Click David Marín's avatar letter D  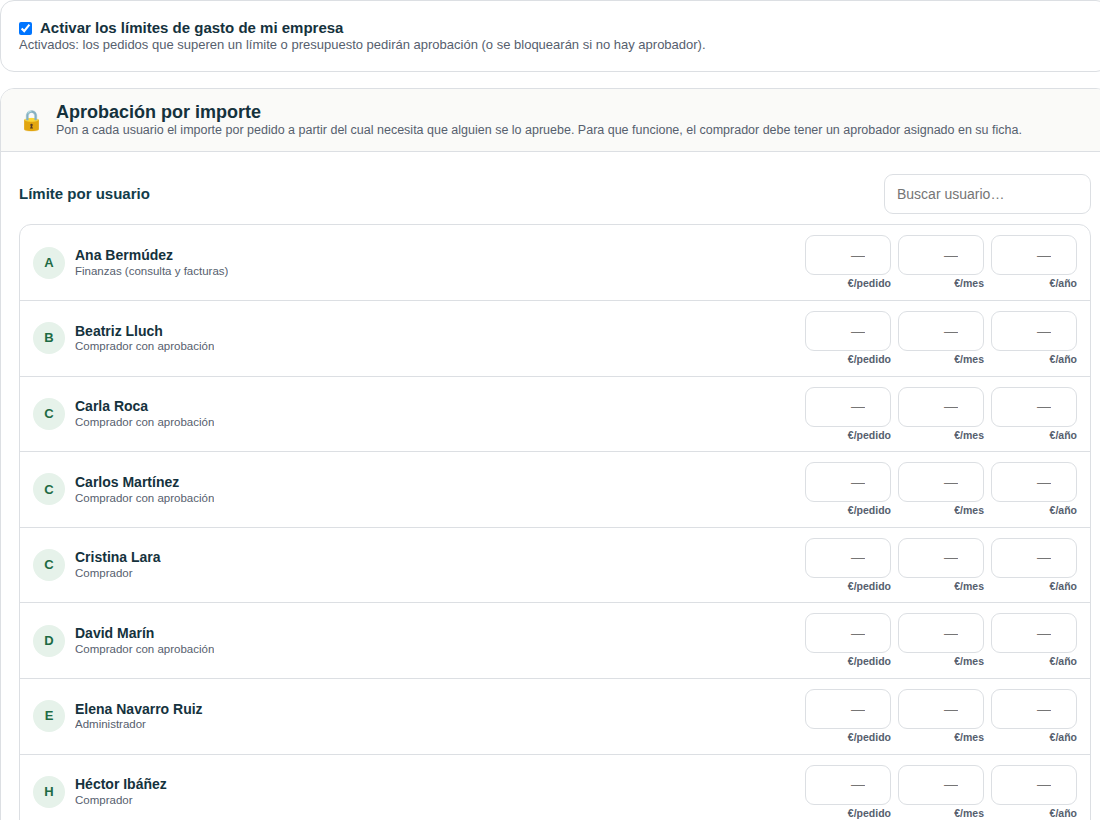pyautogui.click(x=49, y=640)
